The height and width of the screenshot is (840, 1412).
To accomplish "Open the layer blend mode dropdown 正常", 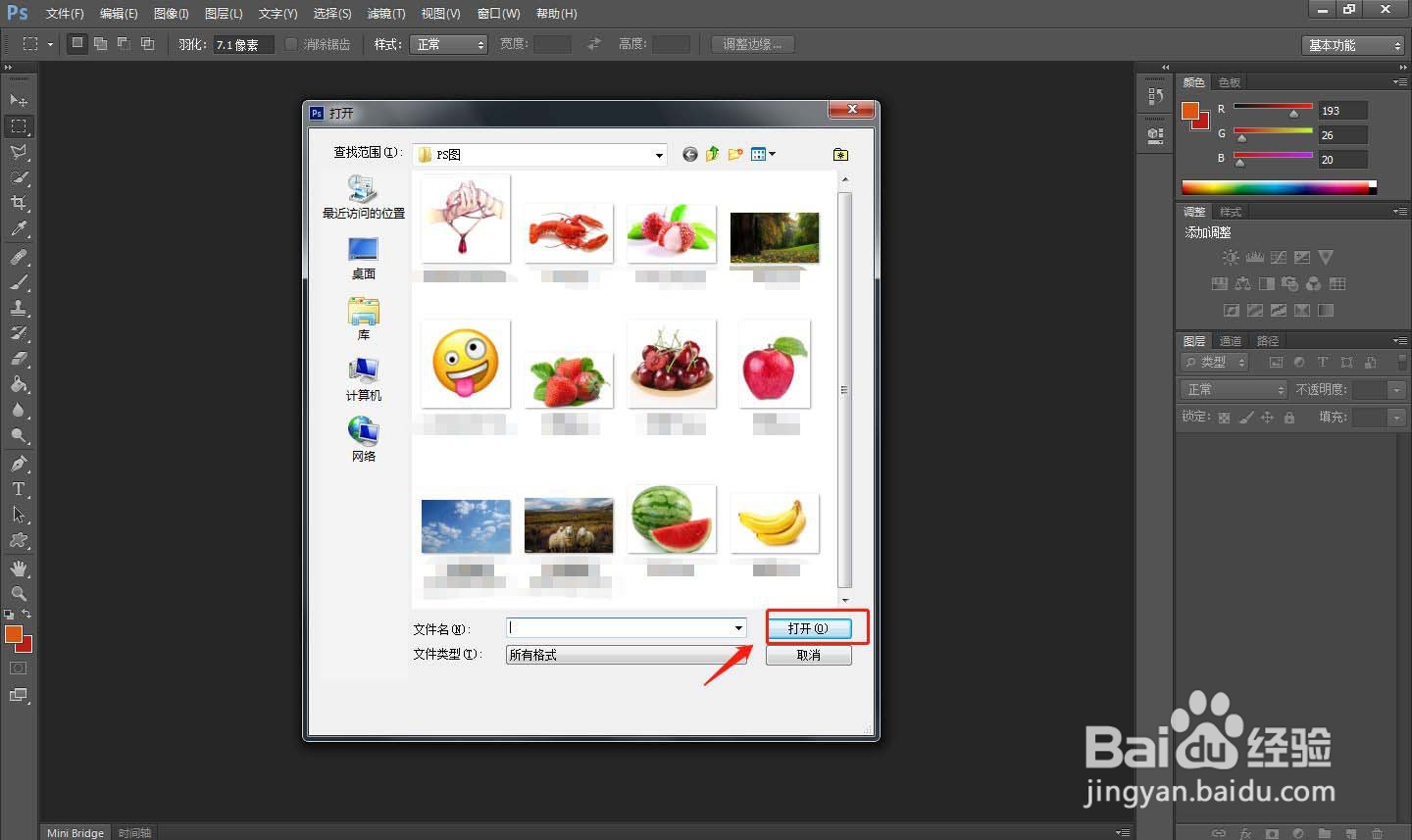I will (1233, 390).
